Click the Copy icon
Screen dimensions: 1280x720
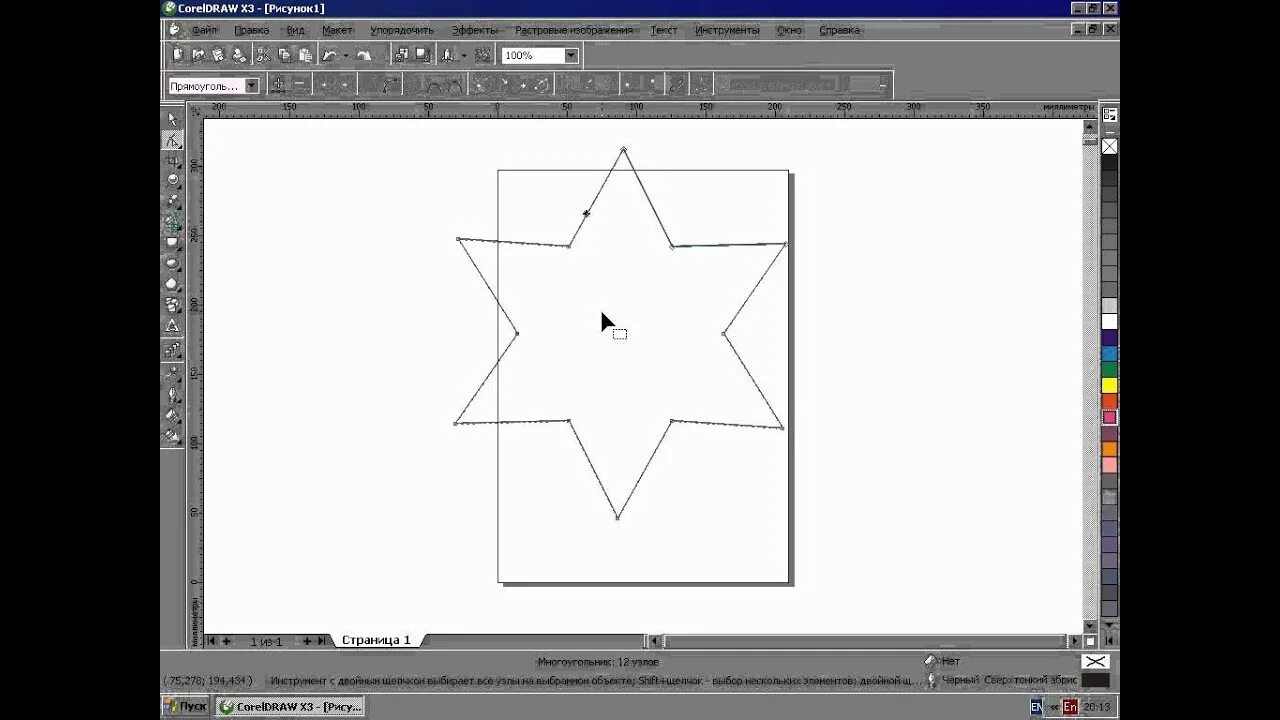pyautogui.click(x=285, y=55)
